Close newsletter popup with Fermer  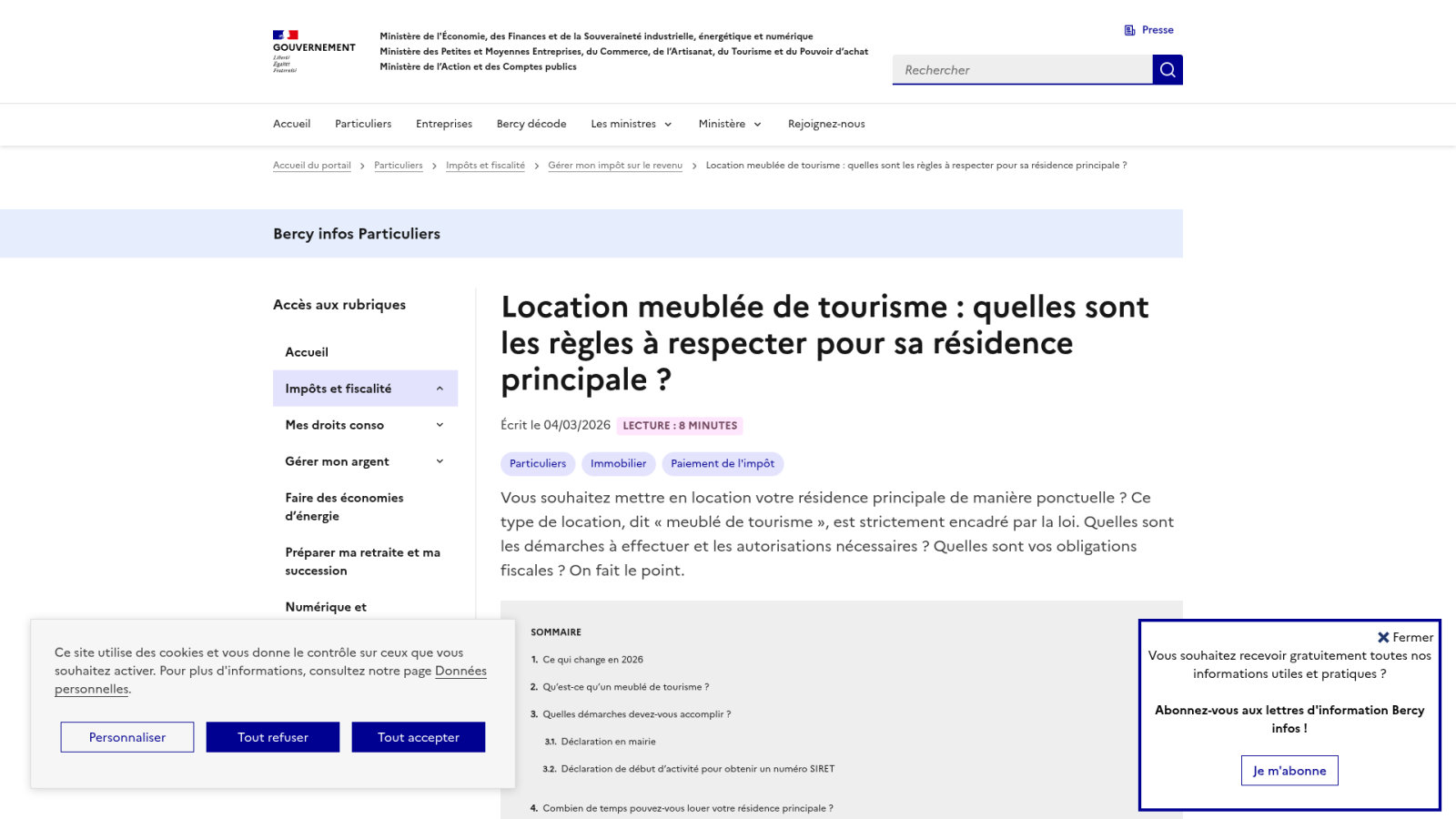coord(1405,637)
